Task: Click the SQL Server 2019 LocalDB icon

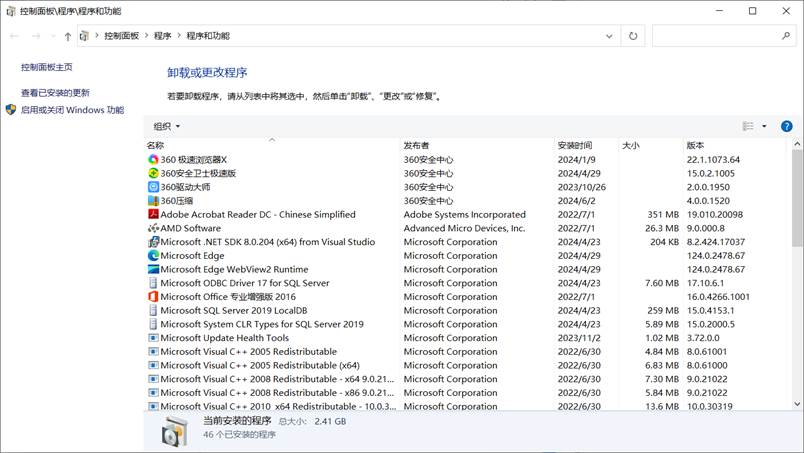Action: (153, 310)
